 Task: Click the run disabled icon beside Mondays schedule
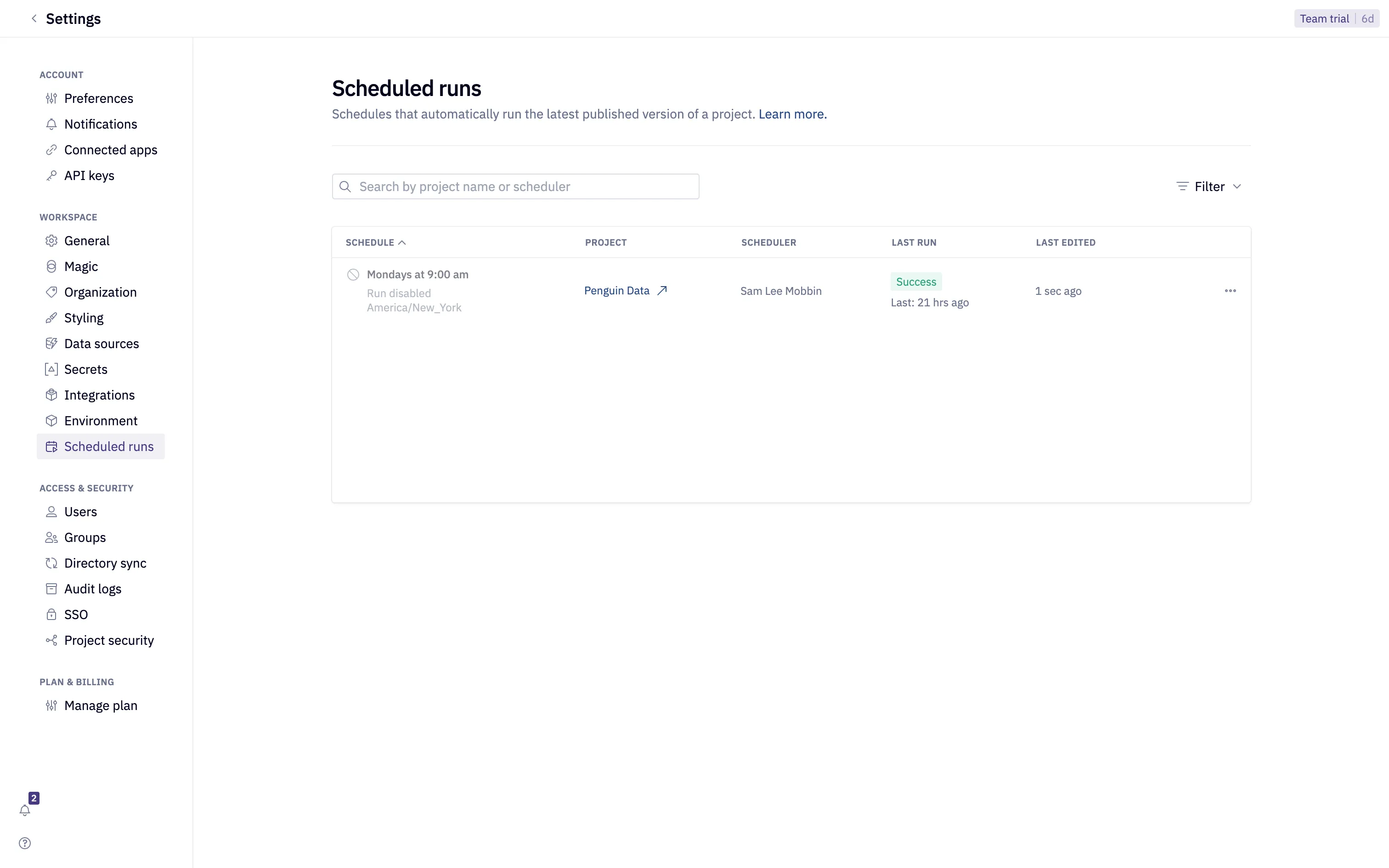click(x=353, y=275)
